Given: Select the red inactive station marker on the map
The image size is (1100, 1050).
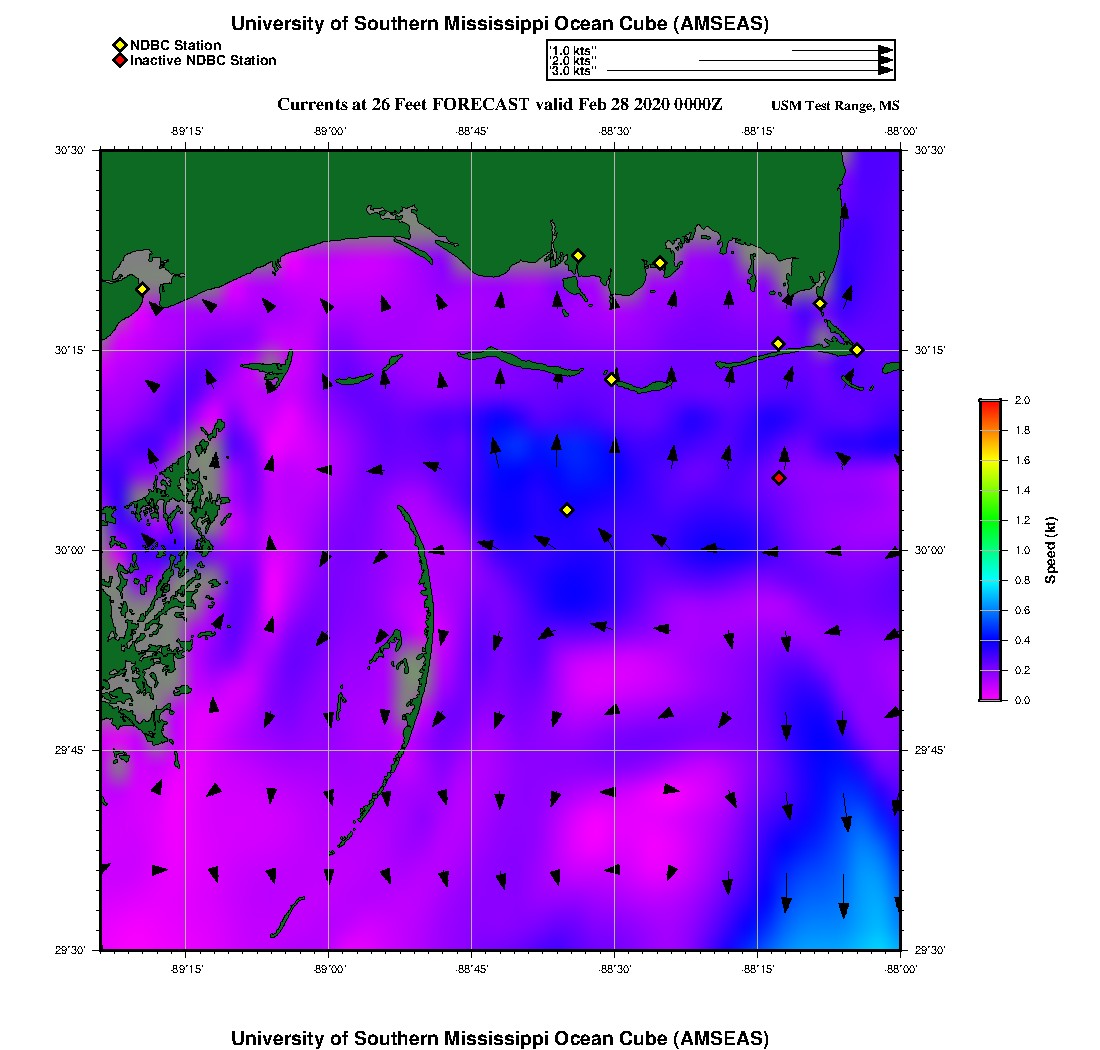Looking at the screenshot, I should (779, 478).
